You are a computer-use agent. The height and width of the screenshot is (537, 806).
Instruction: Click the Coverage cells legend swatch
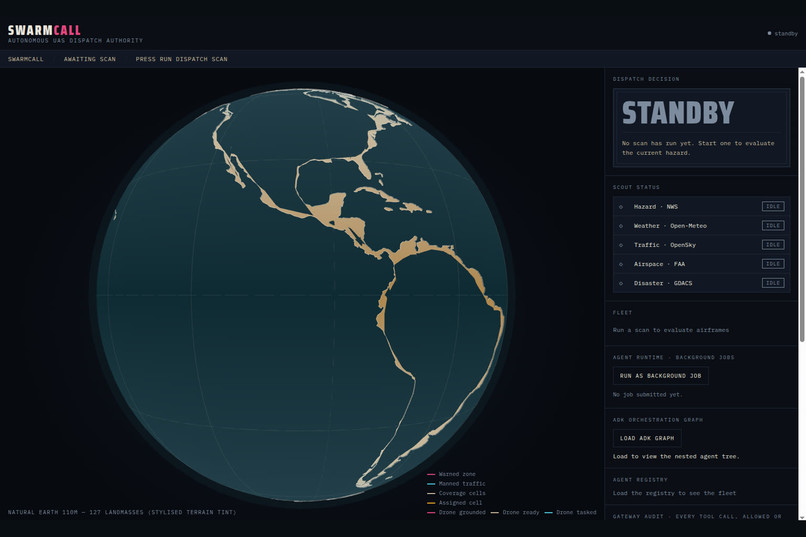point(431,493)
